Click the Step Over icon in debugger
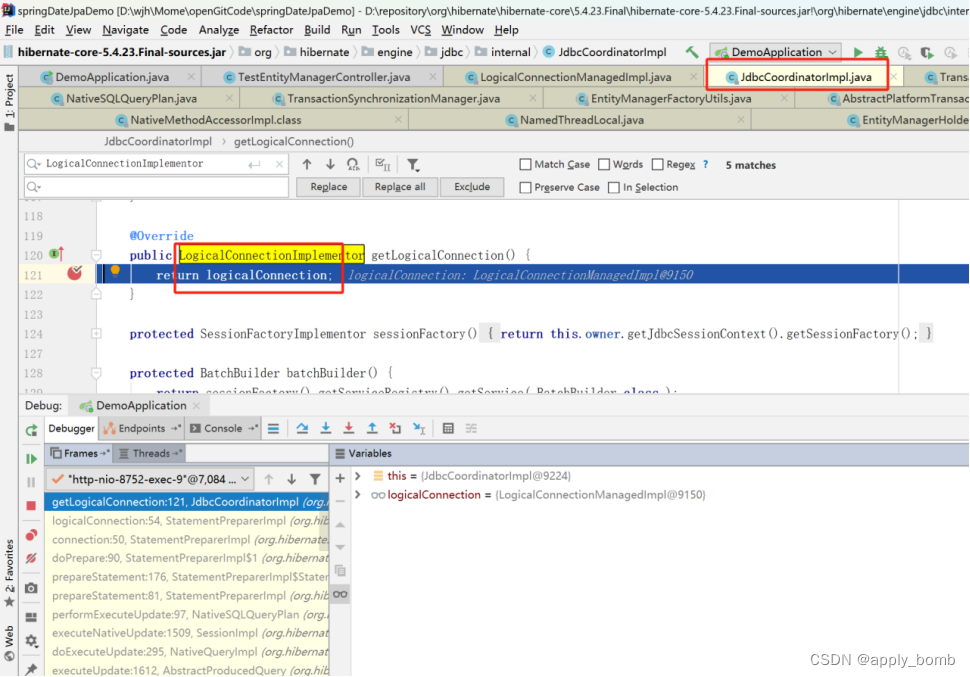The width and height of the screenshot is (970, 677). tap(303, 427)
